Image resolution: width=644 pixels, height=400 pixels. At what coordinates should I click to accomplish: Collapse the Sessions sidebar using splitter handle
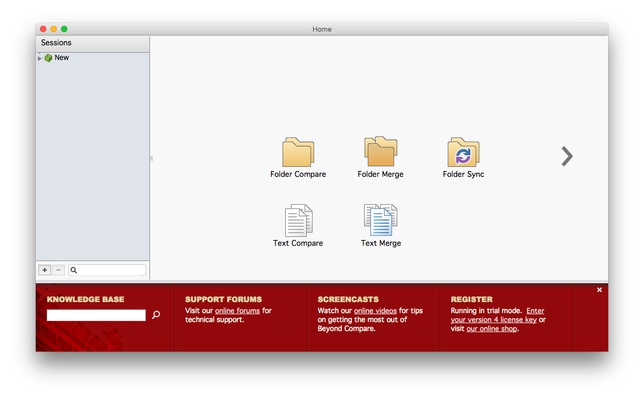point(151,158)
